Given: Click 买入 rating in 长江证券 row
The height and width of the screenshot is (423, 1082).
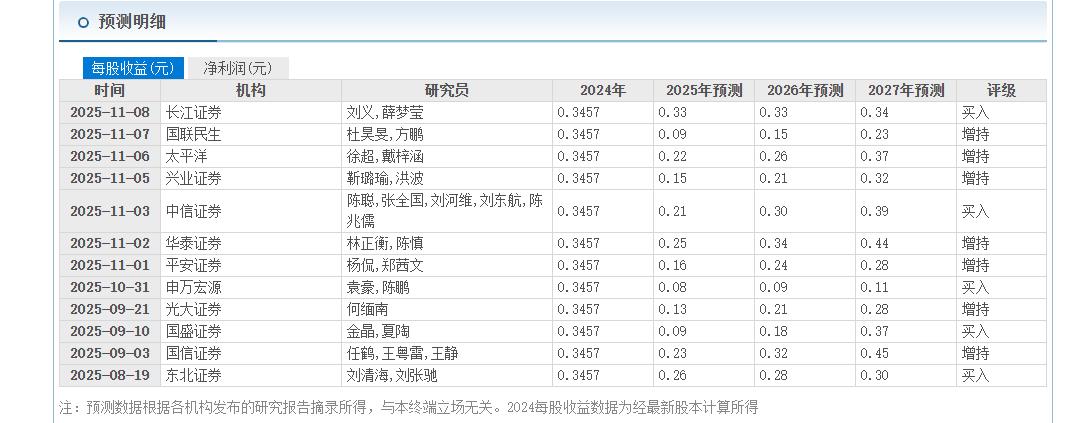Looking at the screenshot, I should pos(975,112).
